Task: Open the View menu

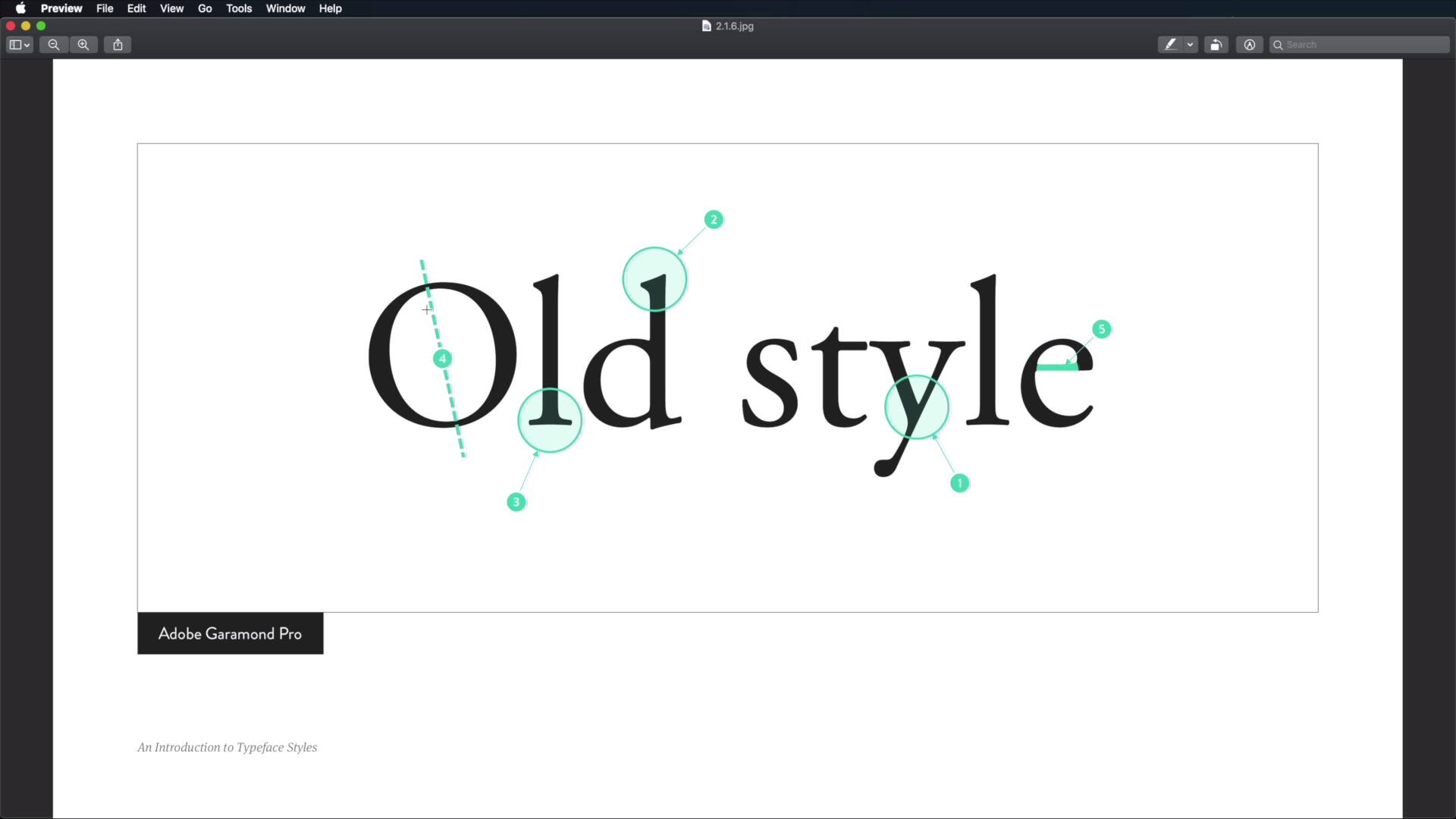Action: click(x=171, y=8)
